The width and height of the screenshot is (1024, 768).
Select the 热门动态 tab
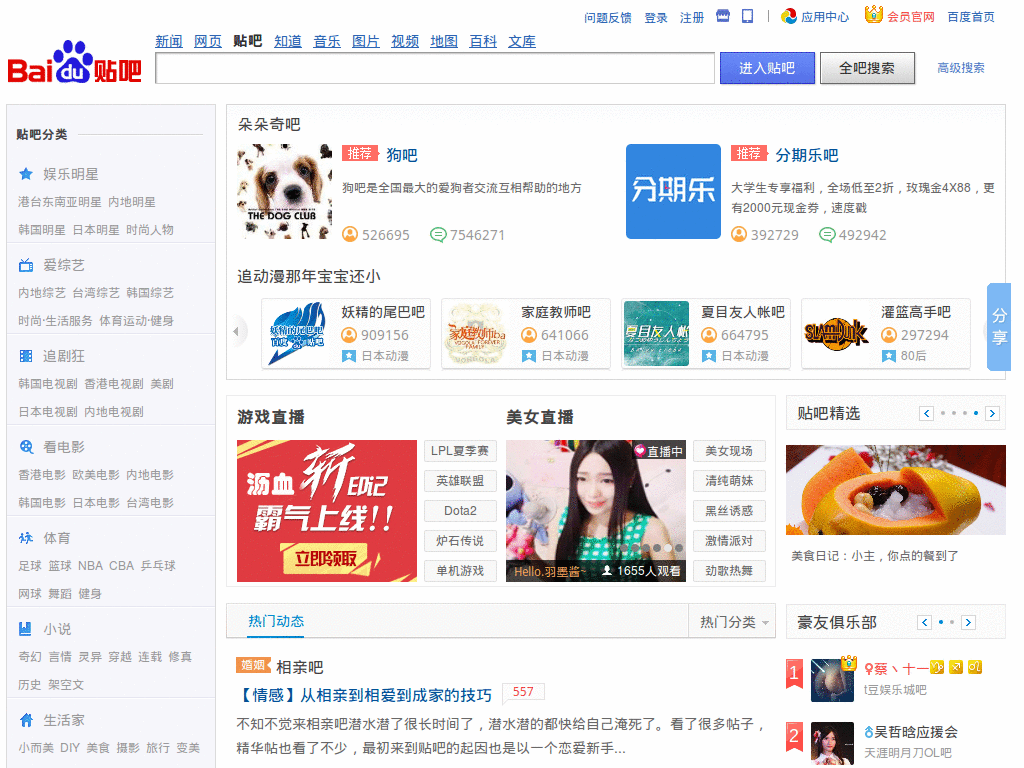[x=276, y=621]
